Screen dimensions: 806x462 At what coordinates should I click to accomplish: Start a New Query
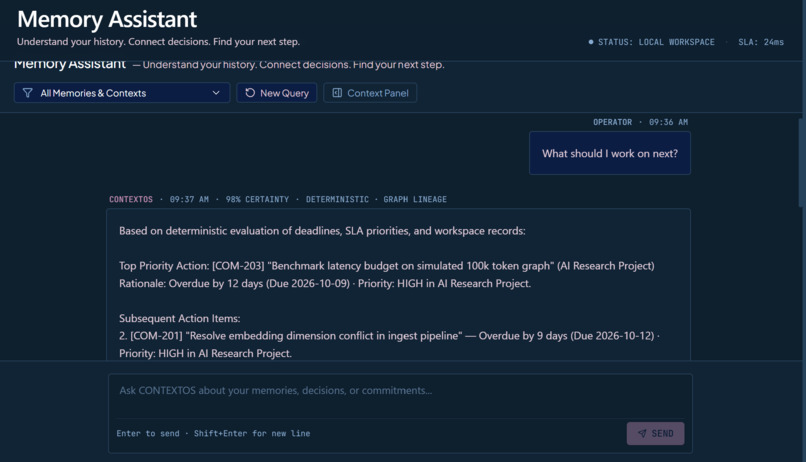(277, 93)
